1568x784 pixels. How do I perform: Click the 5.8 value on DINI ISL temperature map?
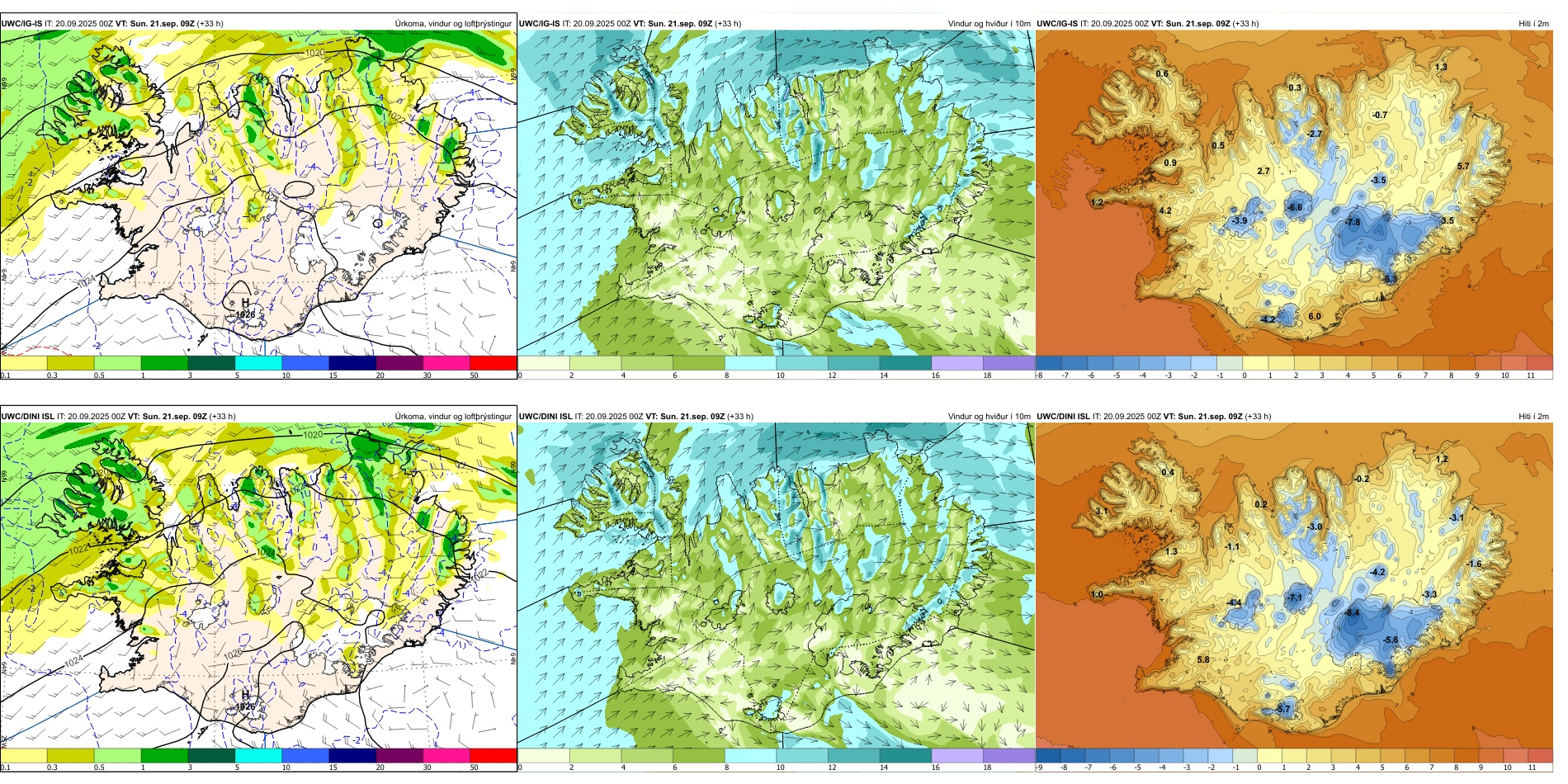[x=1203, y=660]
